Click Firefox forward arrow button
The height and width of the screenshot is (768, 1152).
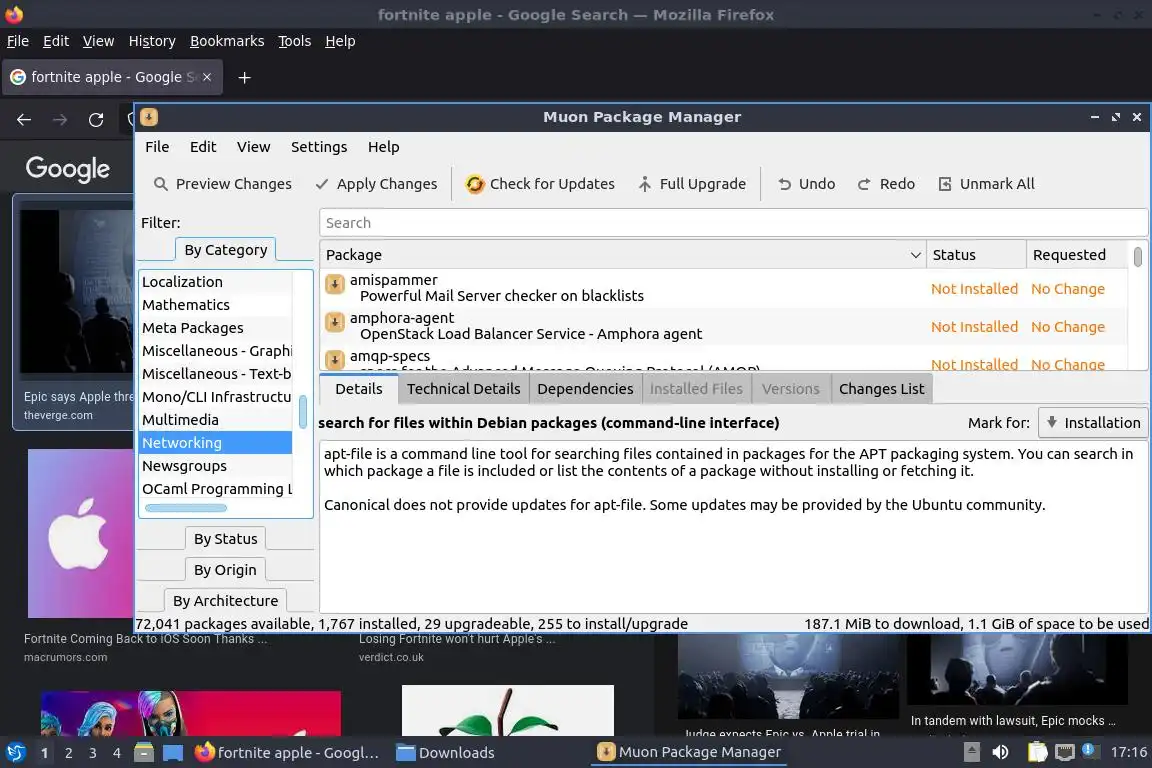tap(60, 120)
